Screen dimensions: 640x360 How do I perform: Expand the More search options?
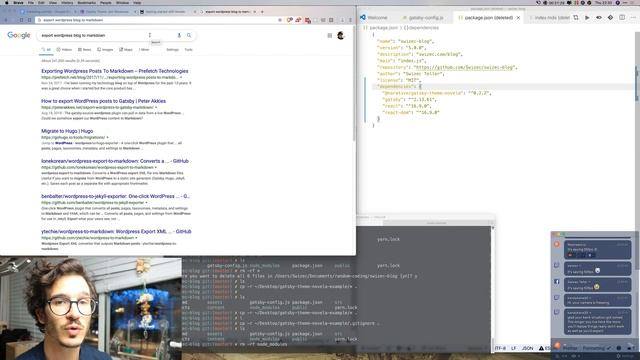tap(144, 50)
